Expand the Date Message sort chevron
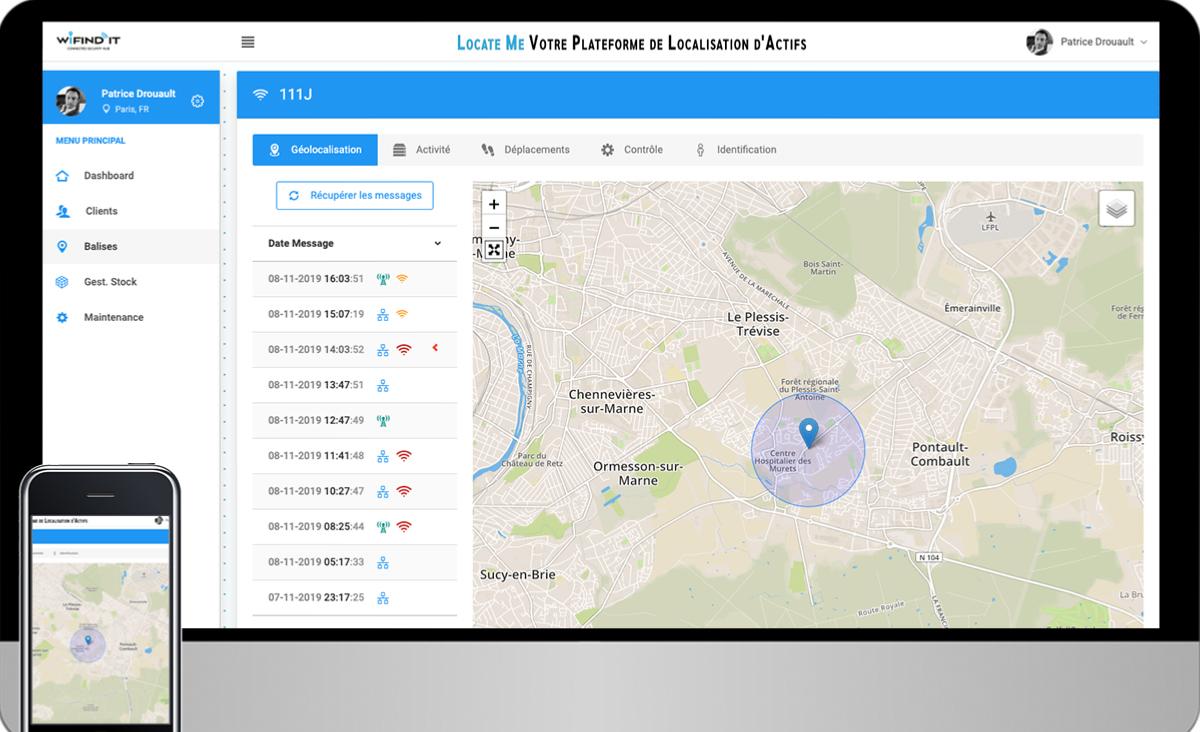Viewport: 1200px width, 732px height. [x=437, y=243]
